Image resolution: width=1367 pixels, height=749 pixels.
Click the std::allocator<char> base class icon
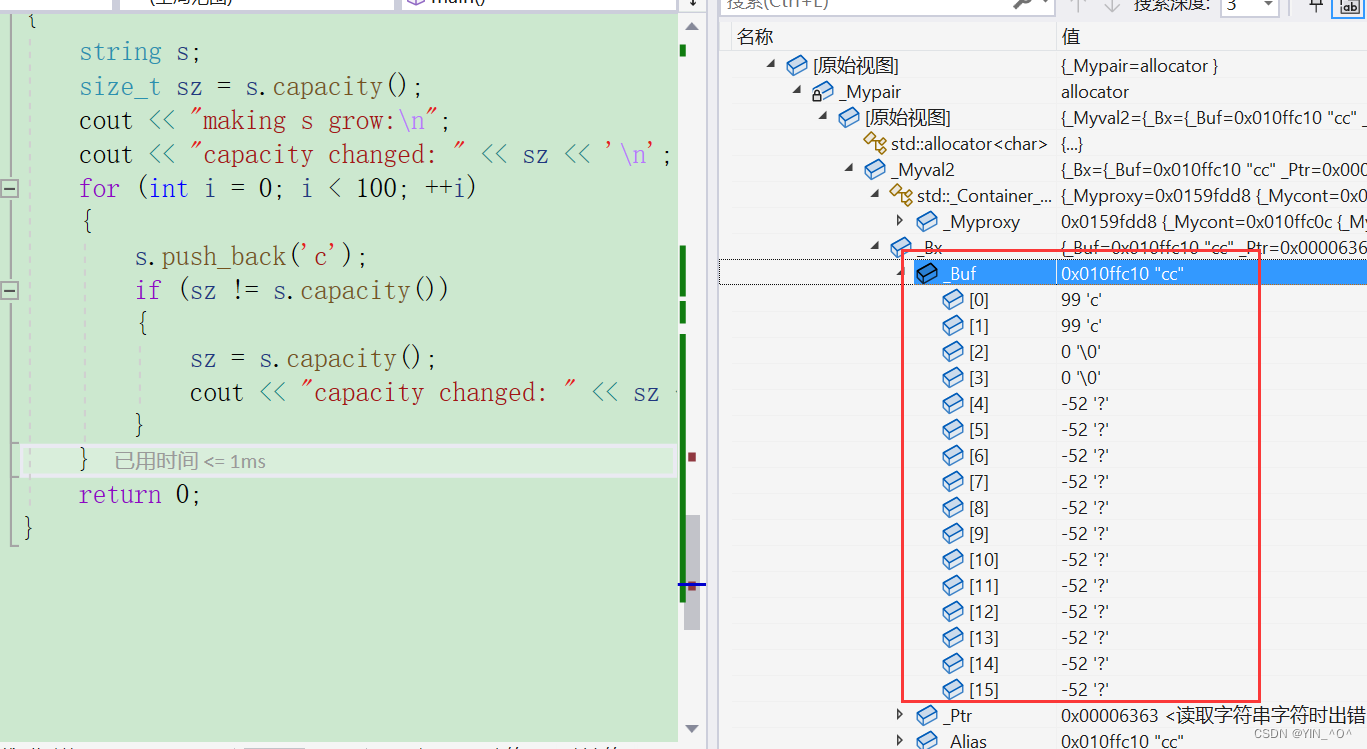point(874,144)
